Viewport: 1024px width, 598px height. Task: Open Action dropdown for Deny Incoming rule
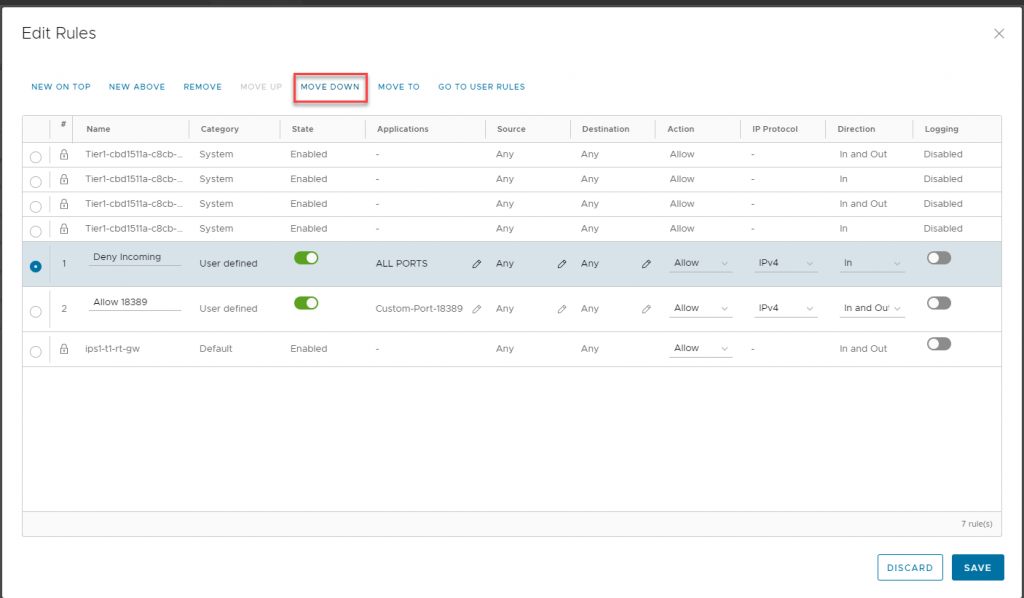(700, 264)
